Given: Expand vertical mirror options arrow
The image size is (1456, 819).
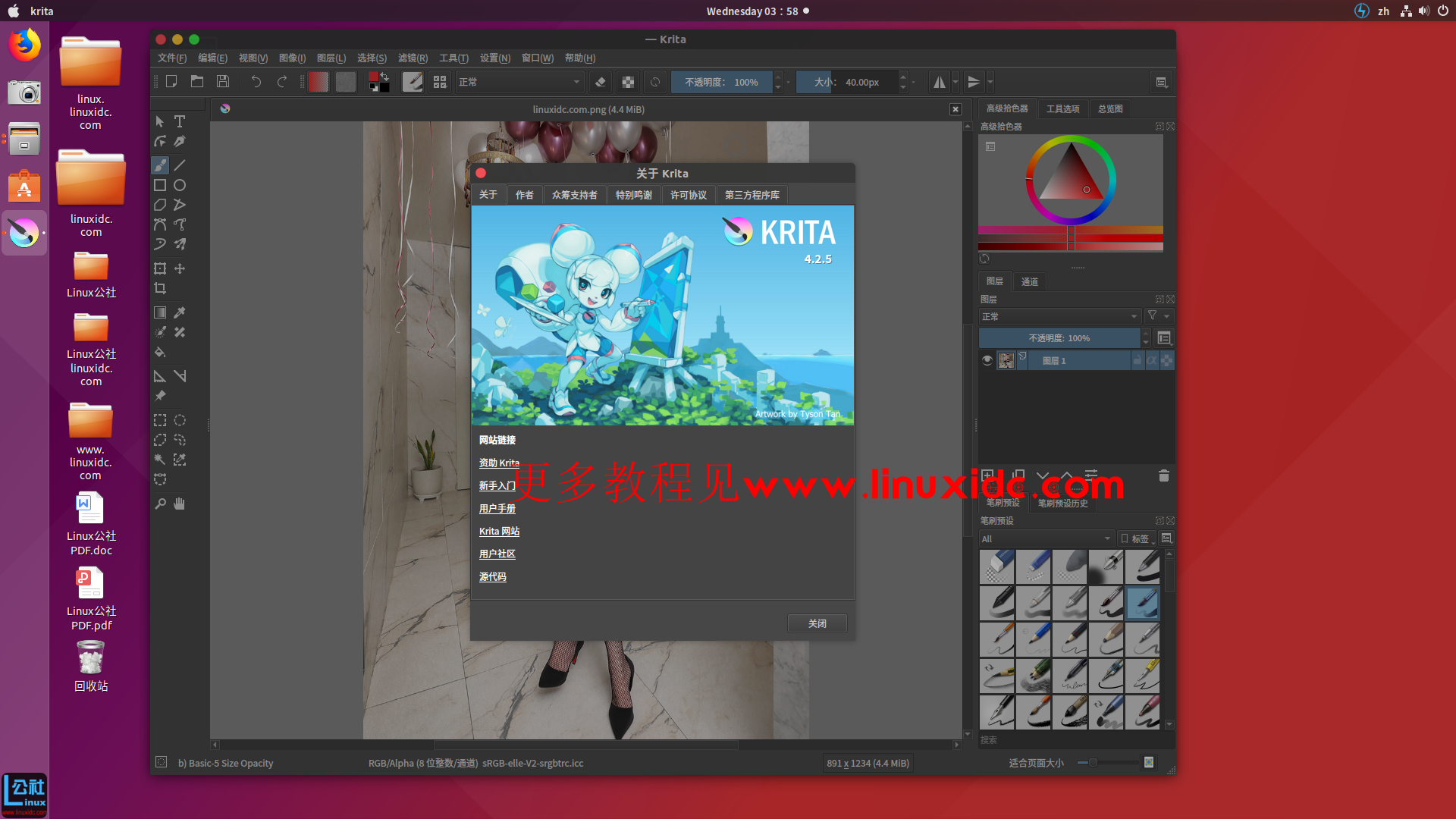Looking at the screenshot, I should click(990, 82).
